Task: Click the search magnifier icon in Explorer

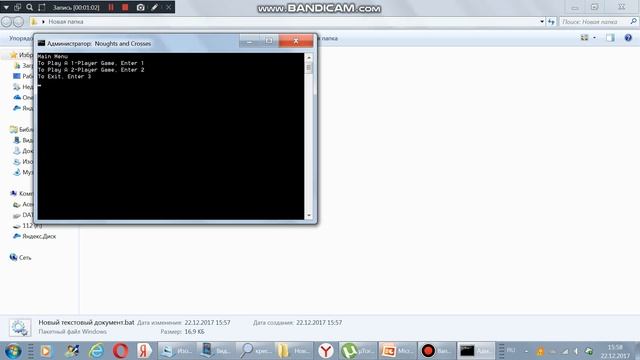Action: click(633, 21)
